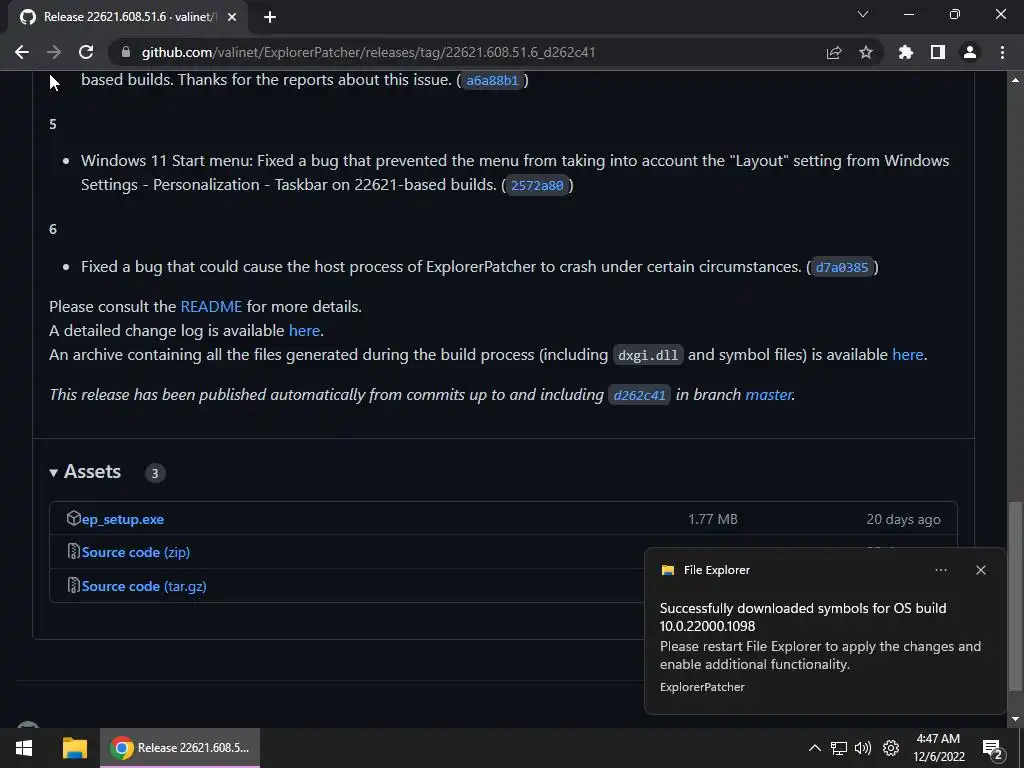Click the scrollbar down arrow

tap(1015, 719)
